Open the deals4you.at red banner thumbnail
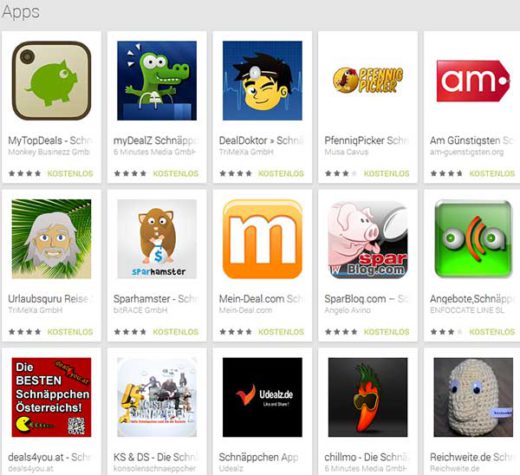Screen dimensions: 520x475 51,397
